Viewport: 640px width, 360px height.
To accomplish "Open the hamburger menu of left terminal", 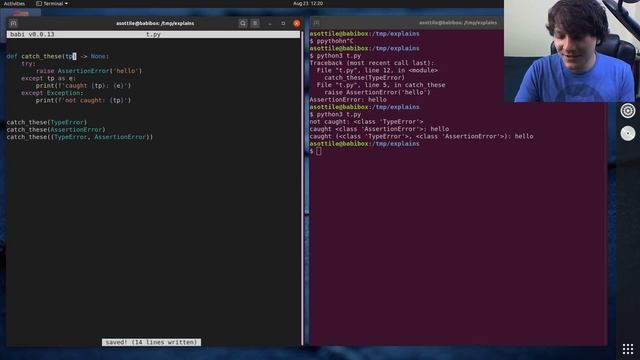I will point(255,23).
